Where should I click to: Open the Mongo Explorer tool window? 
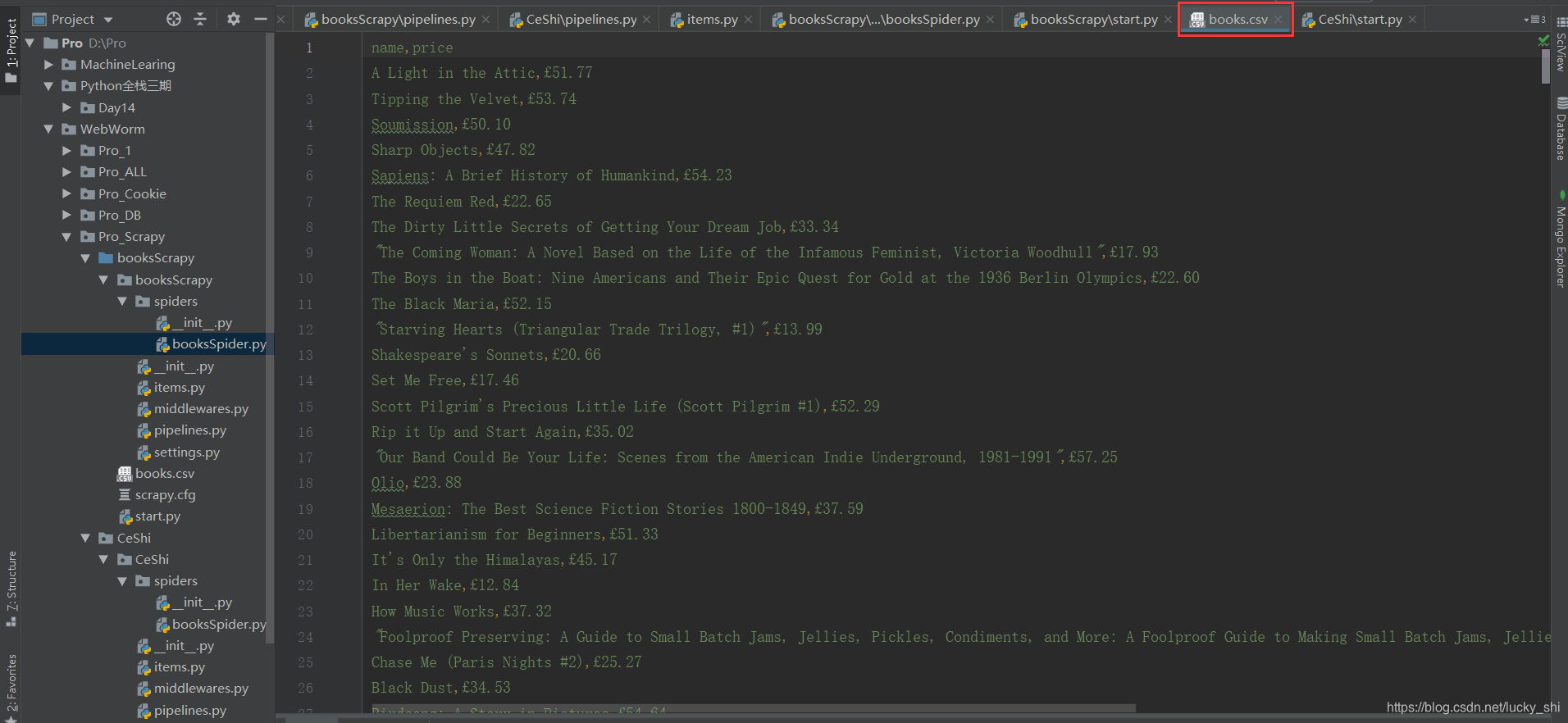point(1560,239)
